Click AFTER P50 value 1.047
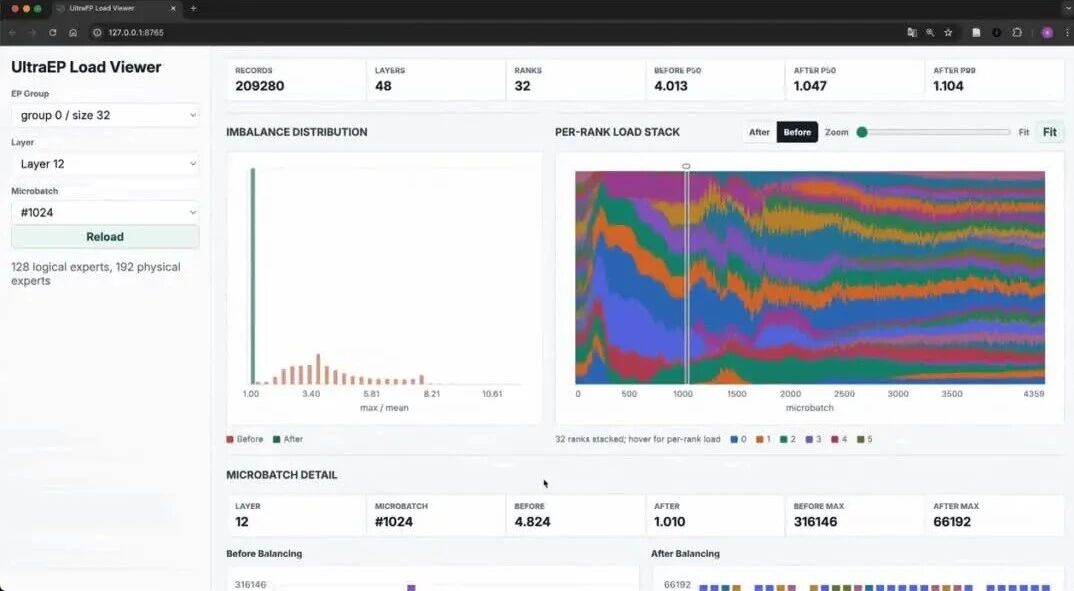Image resolution: width=1074 pixels, height=591 pixels. pos(810,86)
